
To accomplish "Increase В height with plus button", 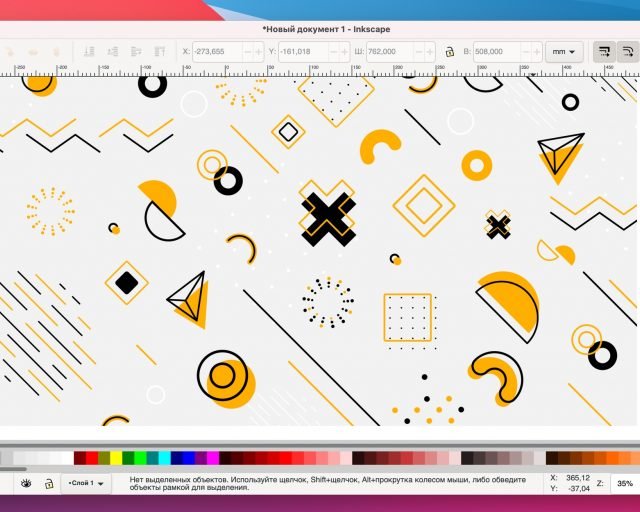I will pyautogui.click(x=537, y=52).
